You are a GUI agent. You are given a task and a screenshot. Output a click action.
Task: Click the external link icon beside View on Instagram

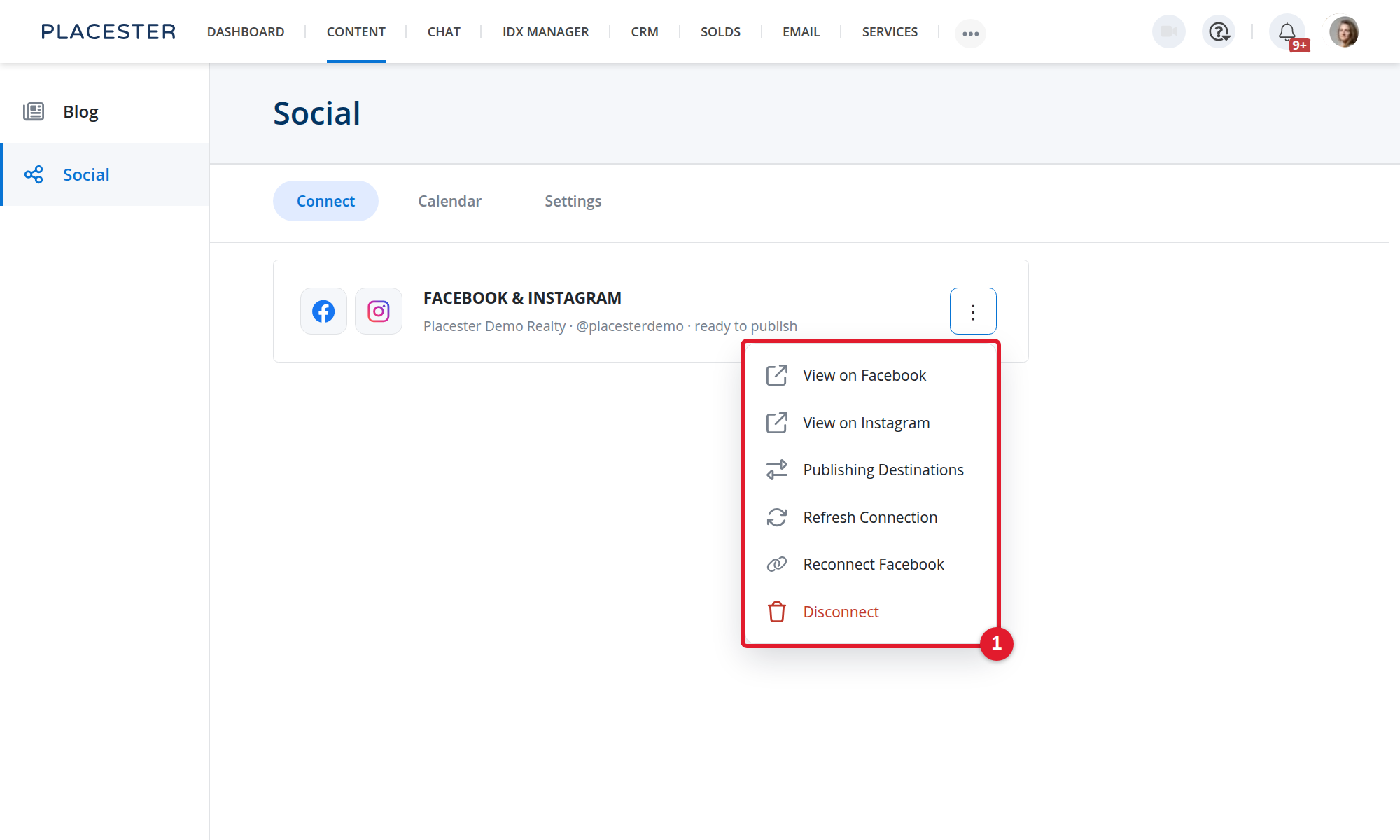point(776,423)
